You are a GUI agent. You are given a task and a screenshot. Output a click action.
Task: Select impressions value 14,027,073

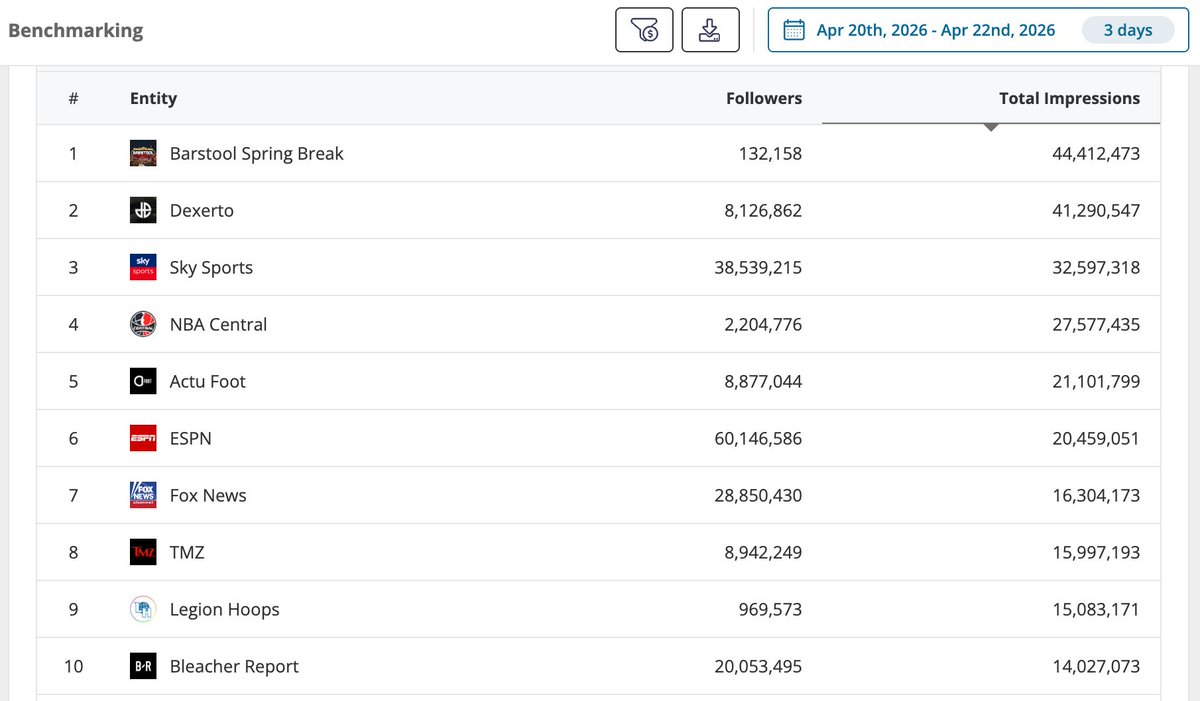coord(1094,666)
